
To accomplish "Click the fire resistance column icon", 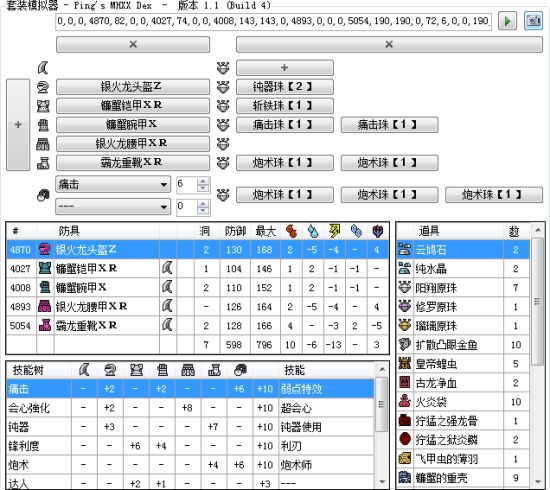I will (291, 231).
